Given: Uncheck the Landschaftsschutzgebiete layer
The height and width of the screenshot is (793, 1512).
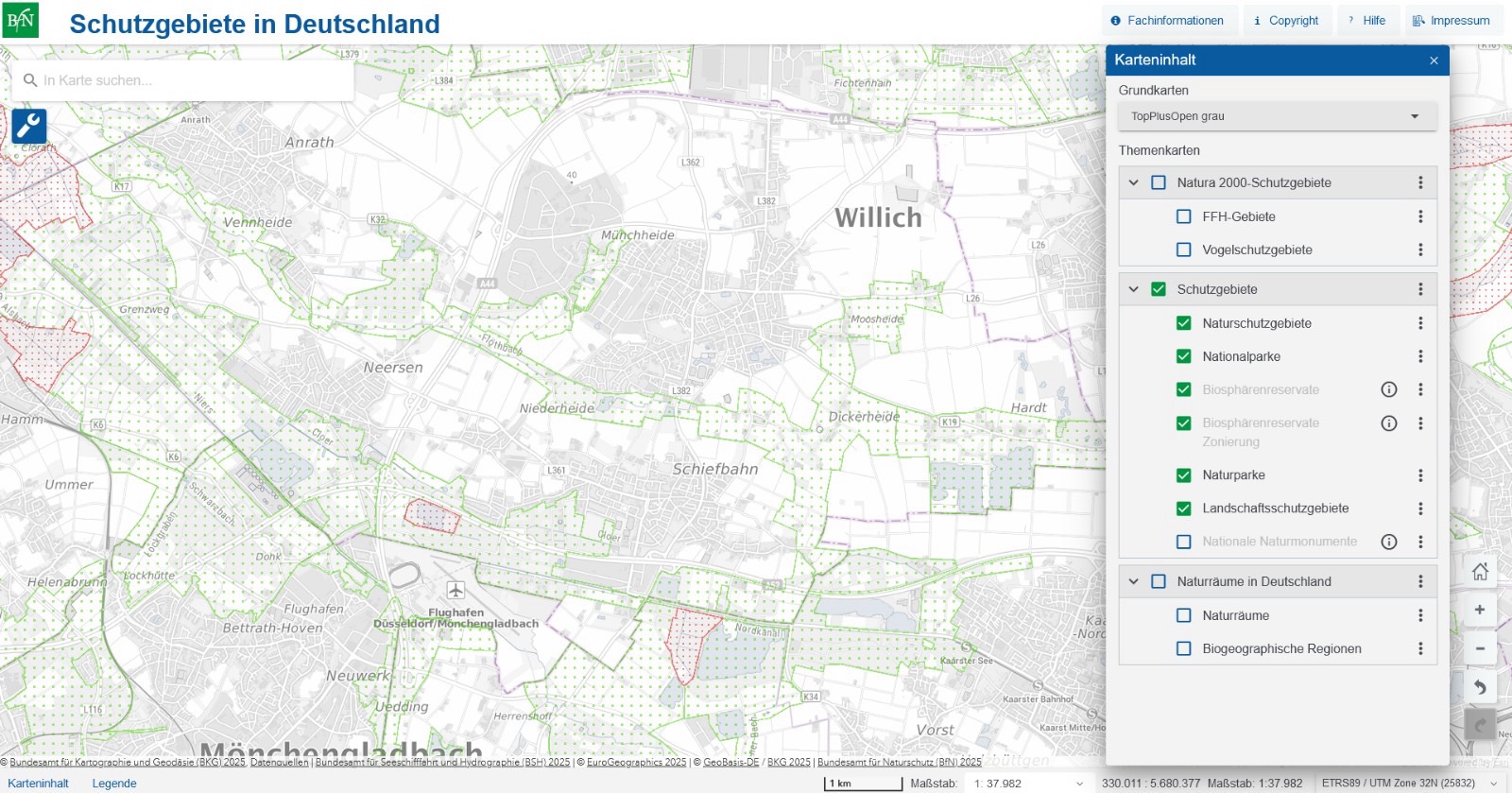Looking at the screenshot, I should [1183, 509].
